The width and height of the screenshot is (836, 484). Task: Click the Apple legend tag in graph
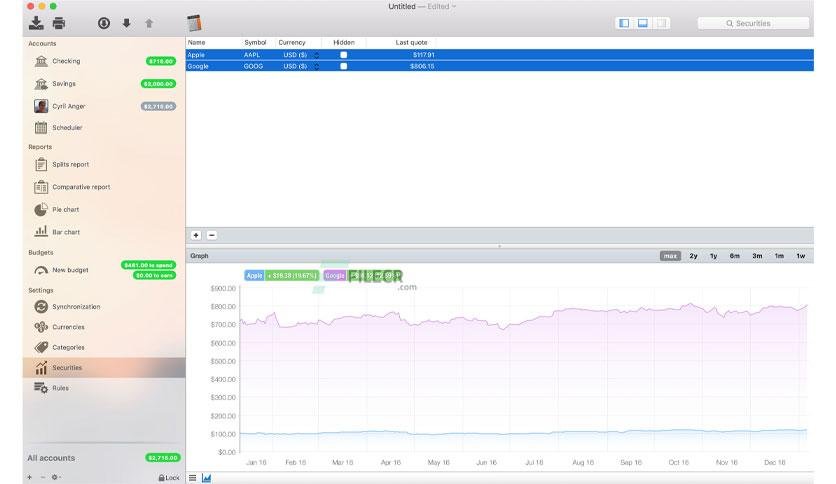pos(254,276)
